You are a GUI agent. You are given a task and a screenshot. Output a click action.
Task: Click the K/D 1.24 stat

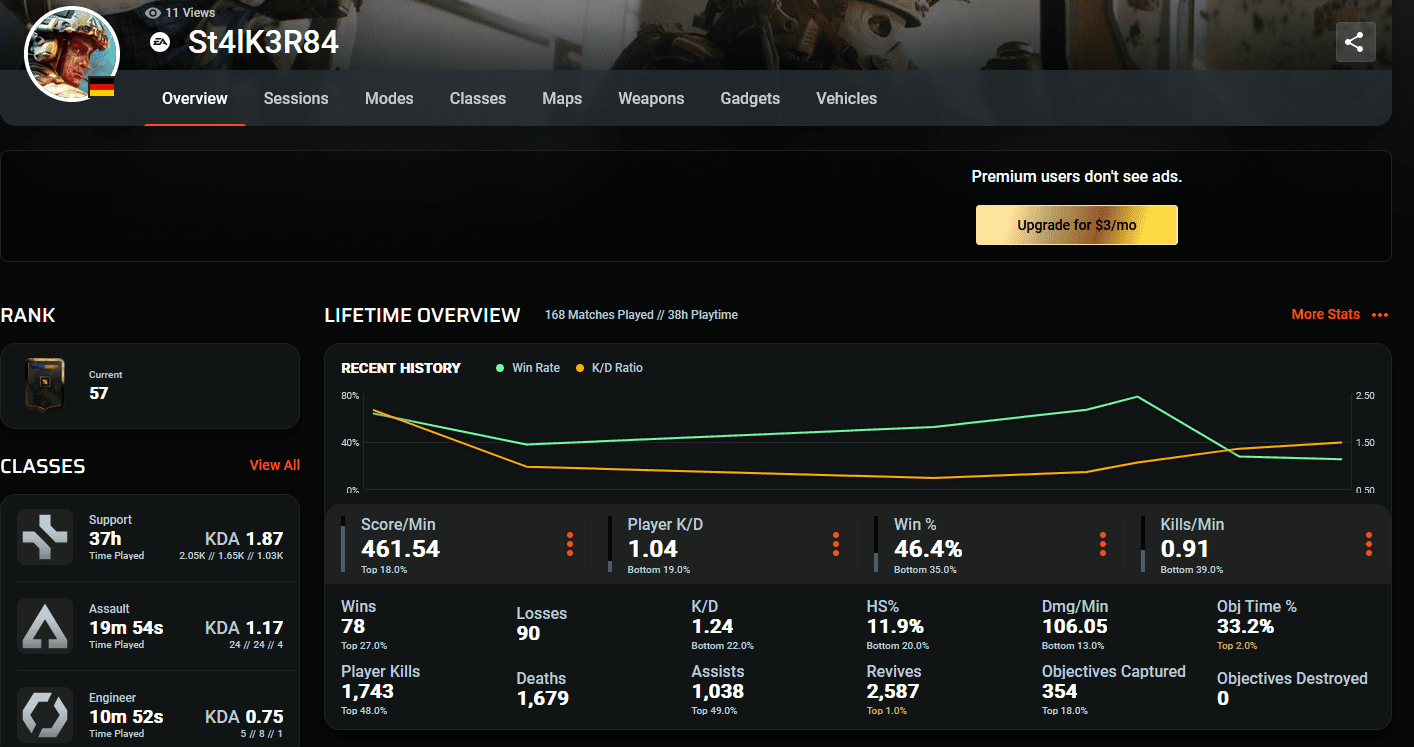tap(723, 625)
